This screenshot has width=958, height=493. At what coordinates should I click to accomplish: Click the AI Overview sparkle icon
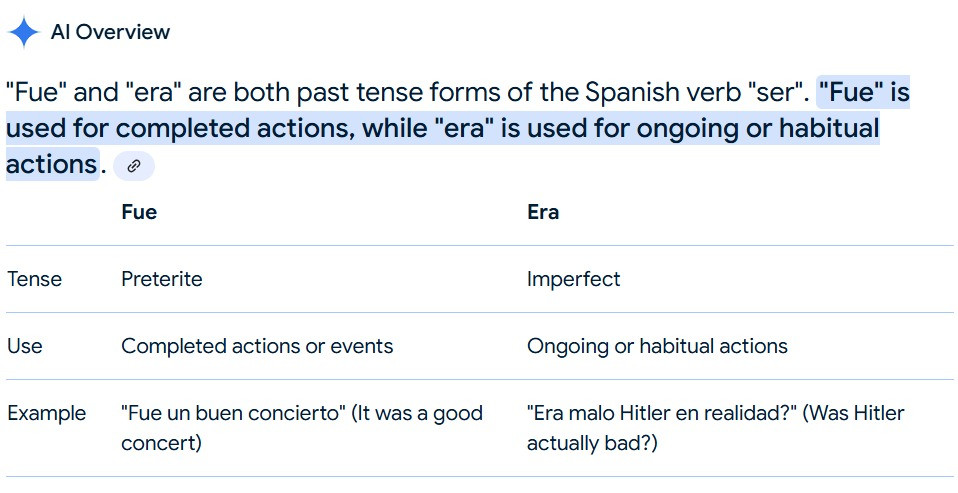tap(24, 32)
